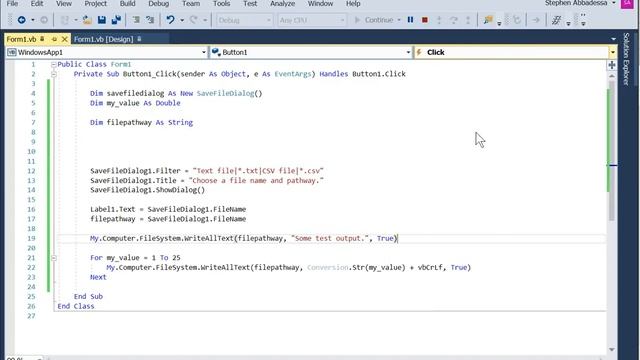Click the account avatar picture

pyautogui.click(x=627, y=3)
